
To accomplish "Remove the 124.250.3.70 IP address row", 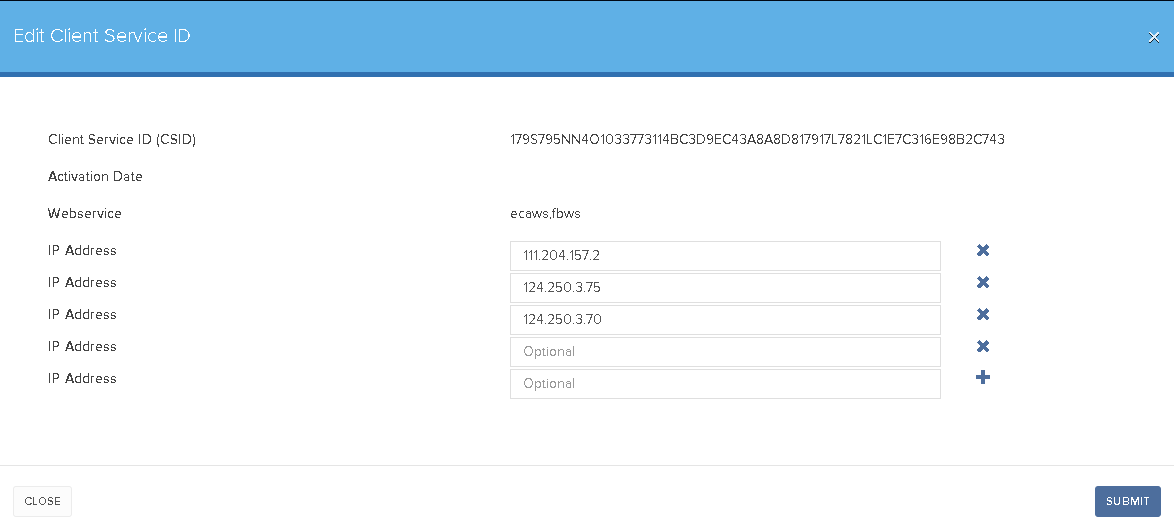I will [x=983, y=314].
